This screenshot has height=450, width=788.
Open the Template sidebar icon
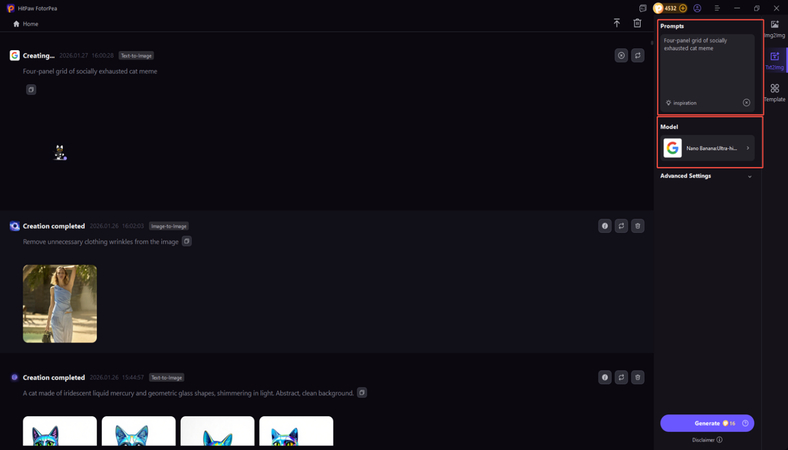(x=774, y=92)
